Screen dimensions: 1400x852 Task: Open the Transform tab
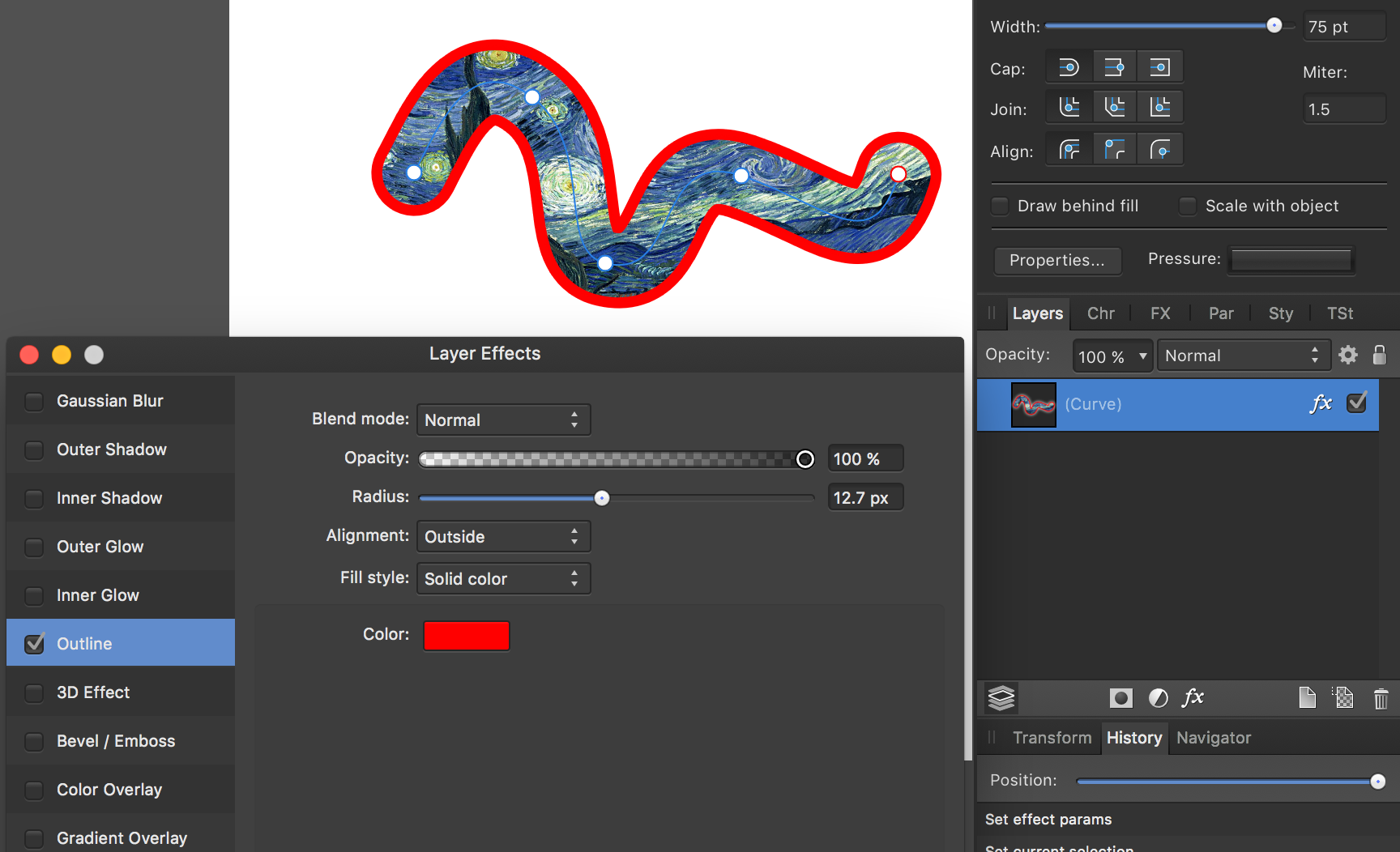1052,738
